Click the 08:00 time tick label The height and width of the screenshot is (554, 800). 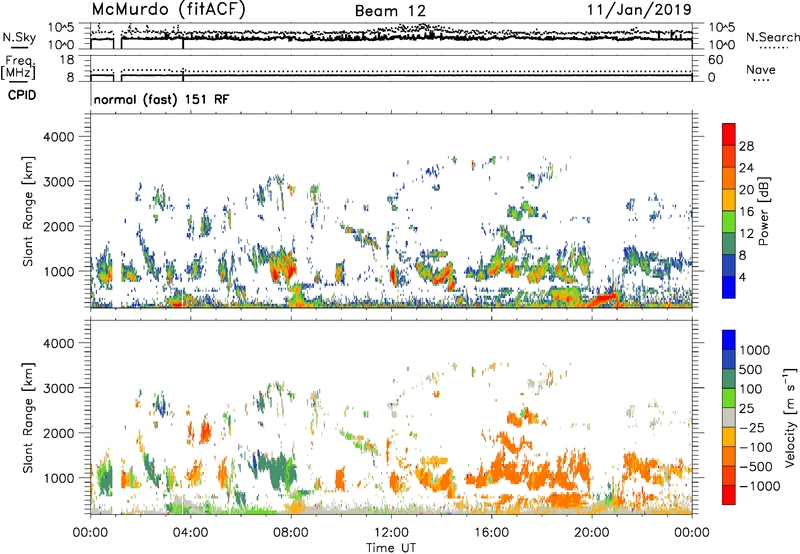tap(291, 533)
